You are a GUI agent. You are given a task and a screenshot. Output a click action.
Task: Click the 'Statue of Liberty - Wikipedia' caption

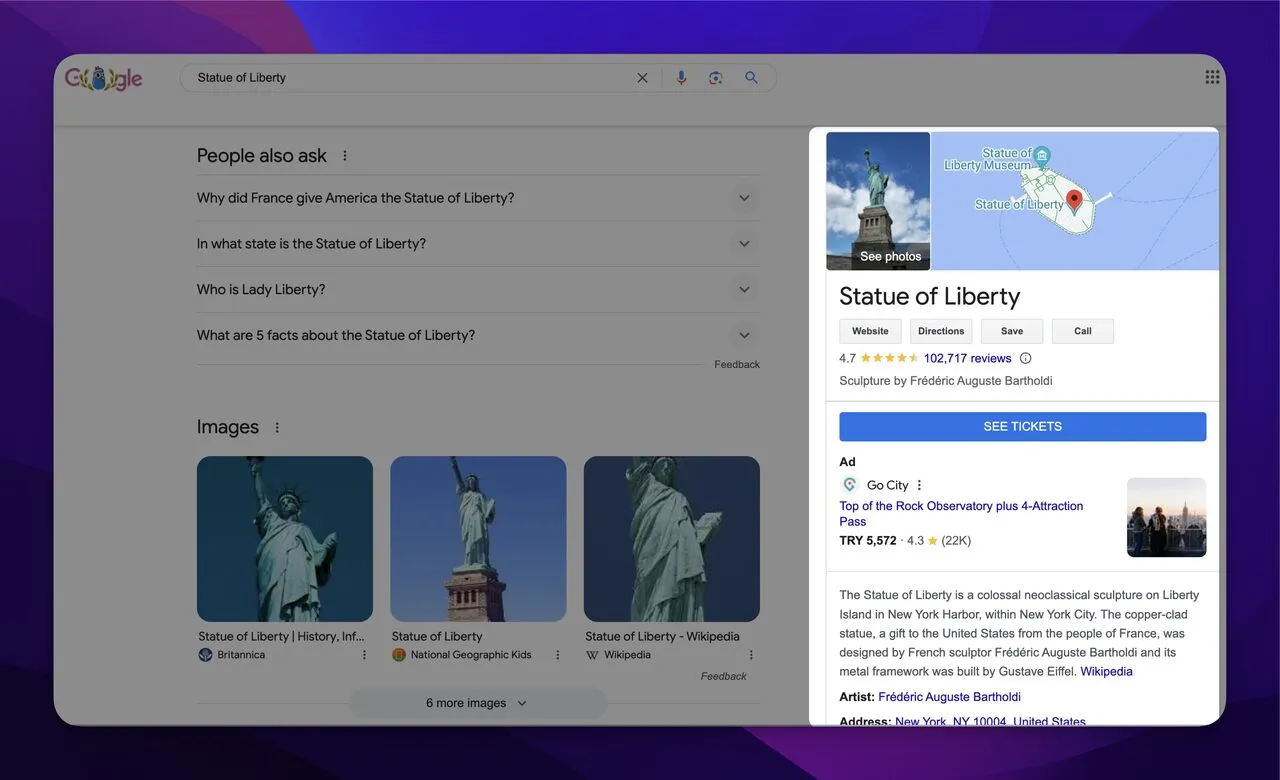tap(662, 636)
